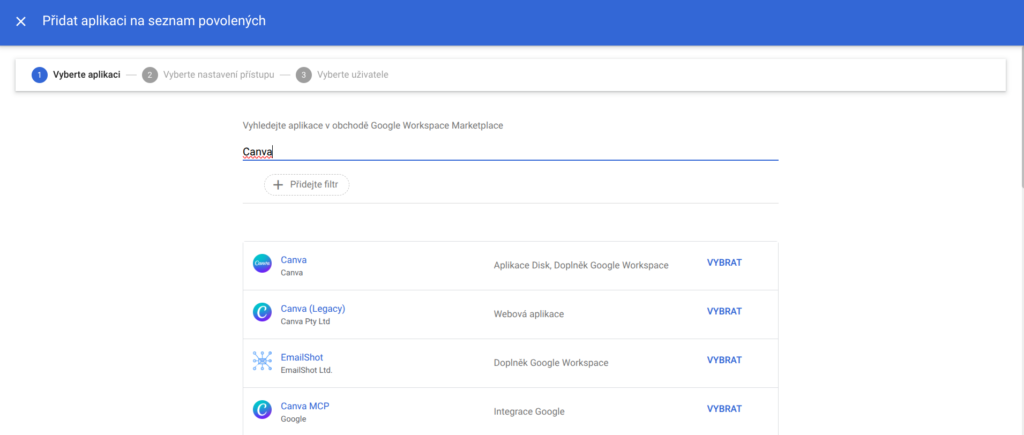1024x435 pixels.
Task: Click the EmailShot app icon
Action: [x=262, y=362]
